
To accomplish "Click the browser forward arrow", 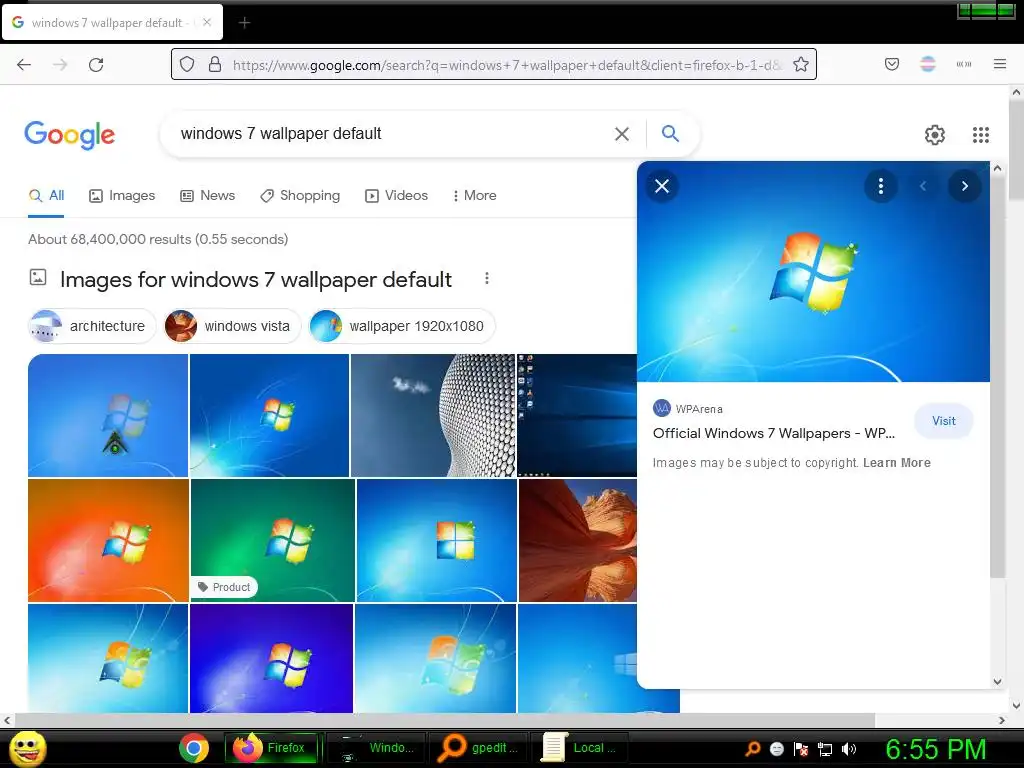I will (60, 65).
